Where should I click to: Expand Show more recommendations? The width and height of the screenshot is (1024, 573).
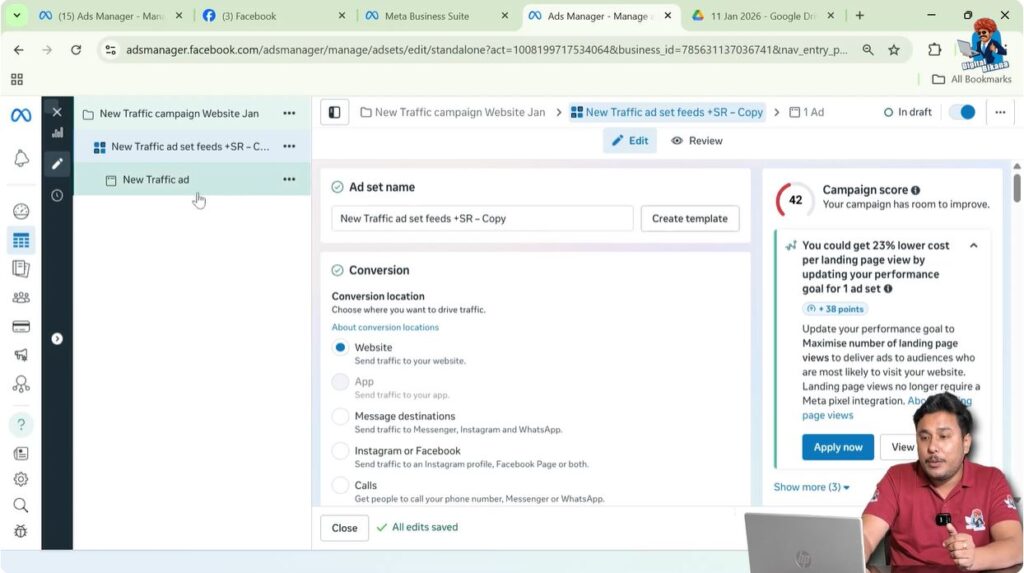(x=811, y=487)
